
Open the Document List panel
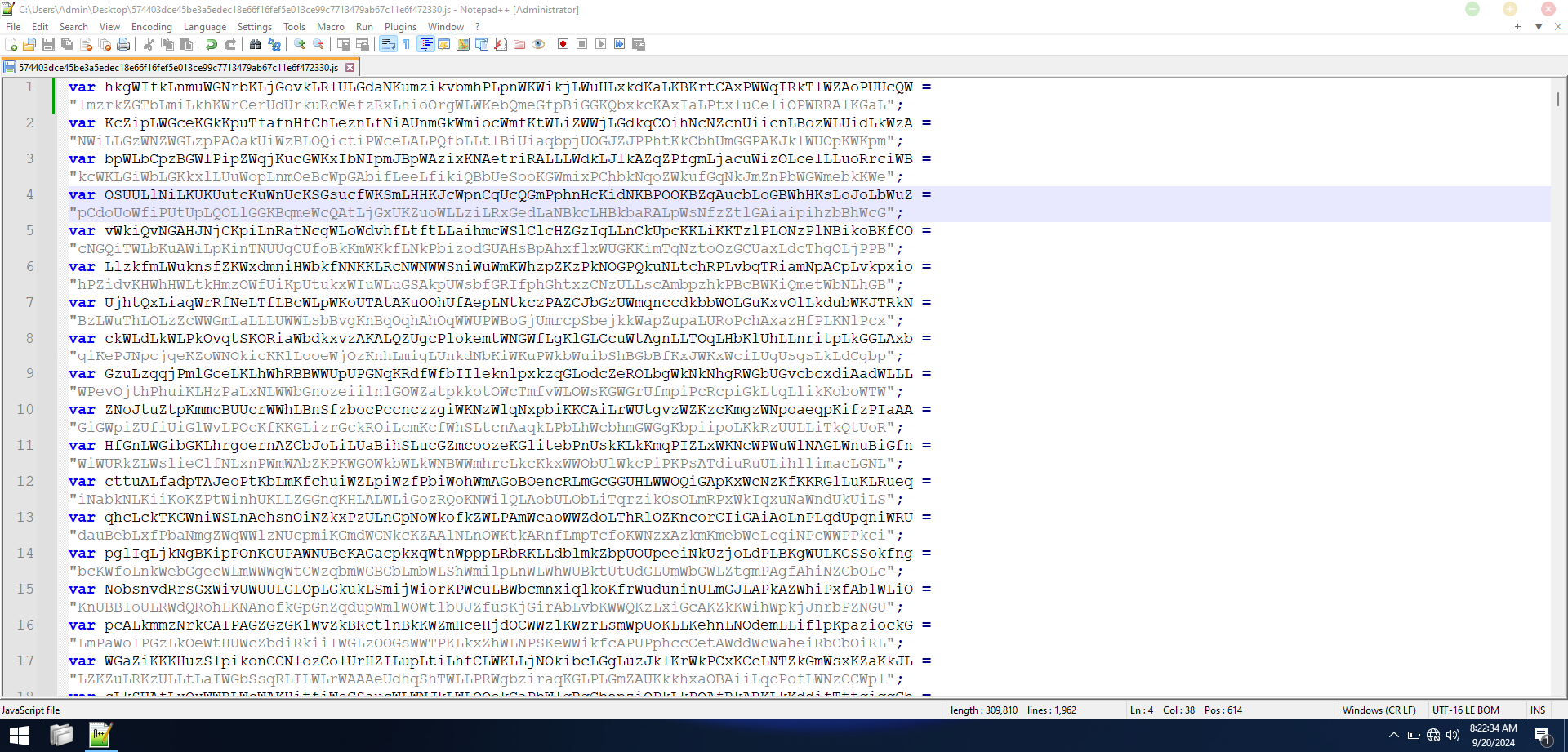[482, 44]
